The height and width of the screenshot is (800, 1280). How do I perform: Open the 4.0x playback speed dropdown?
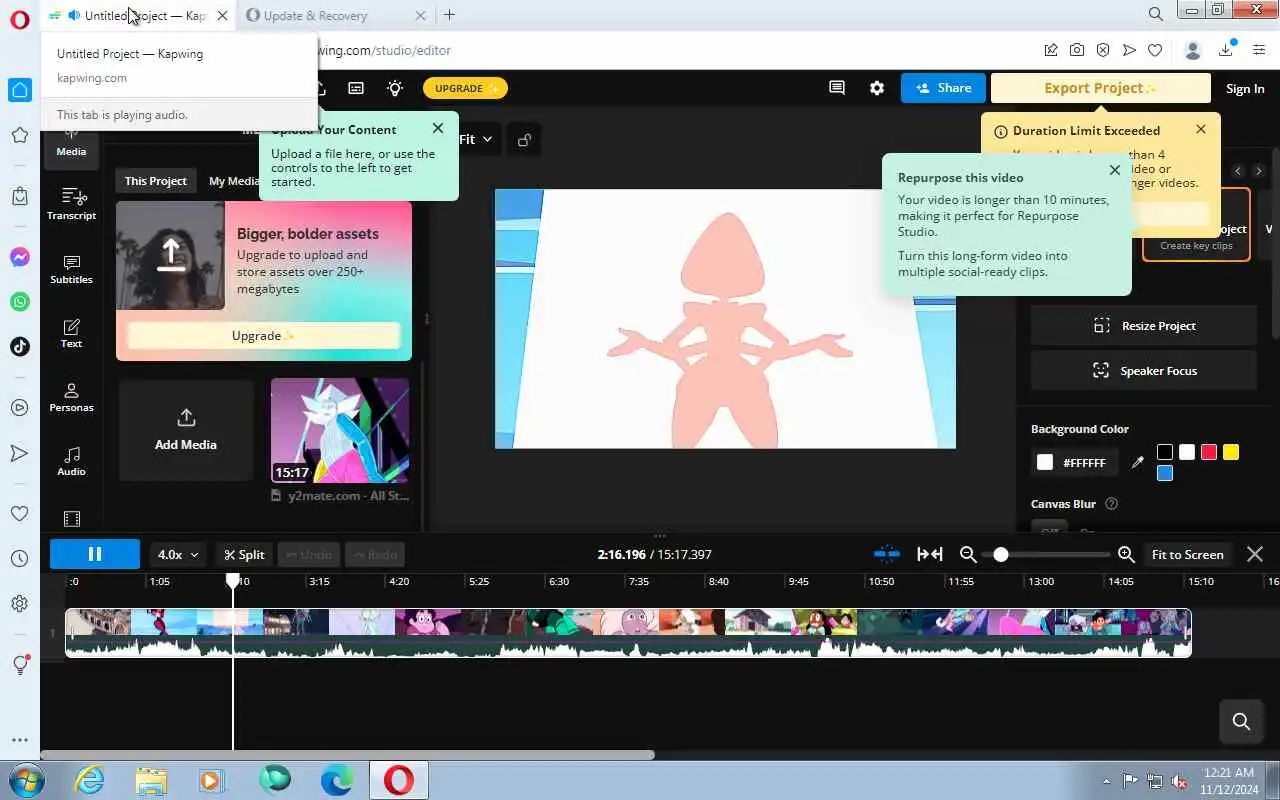pyautogui.click(x=178, y=554)
